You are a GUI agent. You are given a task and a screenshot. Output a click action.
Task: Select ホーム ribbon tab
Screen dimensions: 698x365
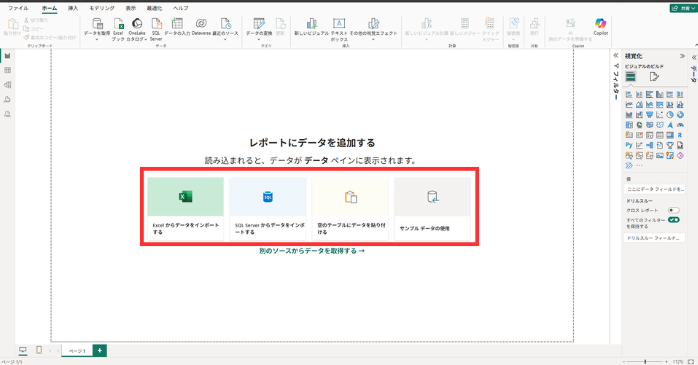coord(49,8)
